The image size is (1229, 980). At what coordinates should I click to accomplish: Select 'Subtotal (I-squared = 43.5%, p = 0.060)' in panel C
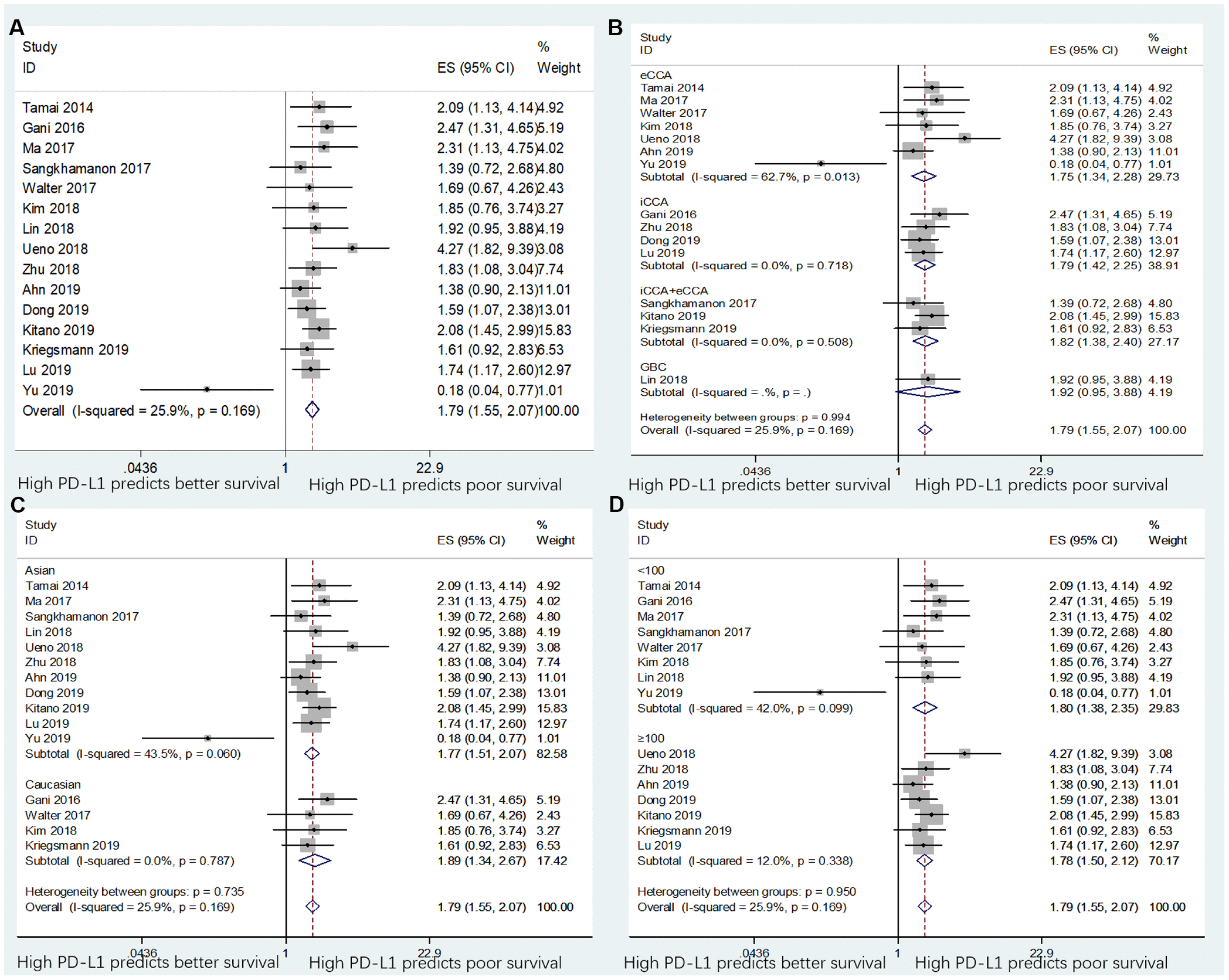(133, 754)
